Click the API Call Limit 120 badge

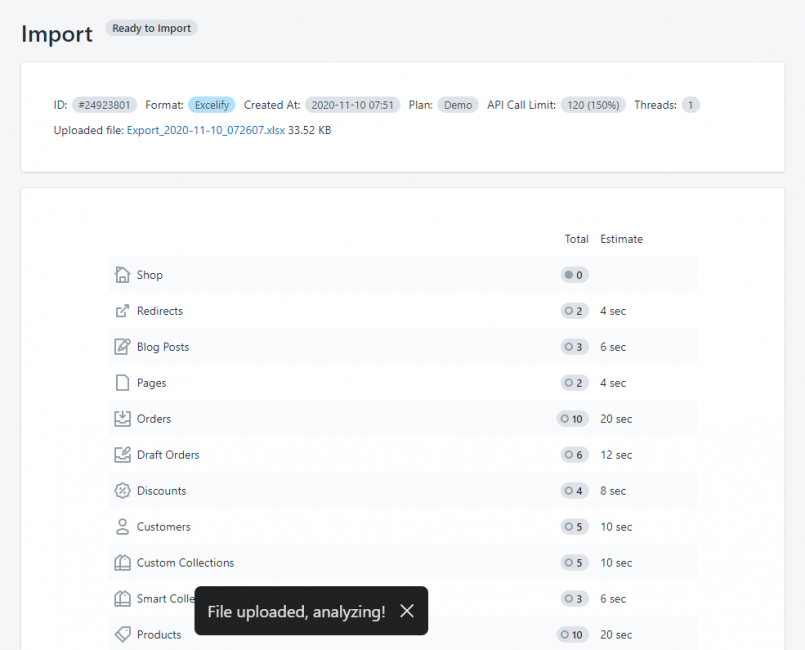click(593, 103)
